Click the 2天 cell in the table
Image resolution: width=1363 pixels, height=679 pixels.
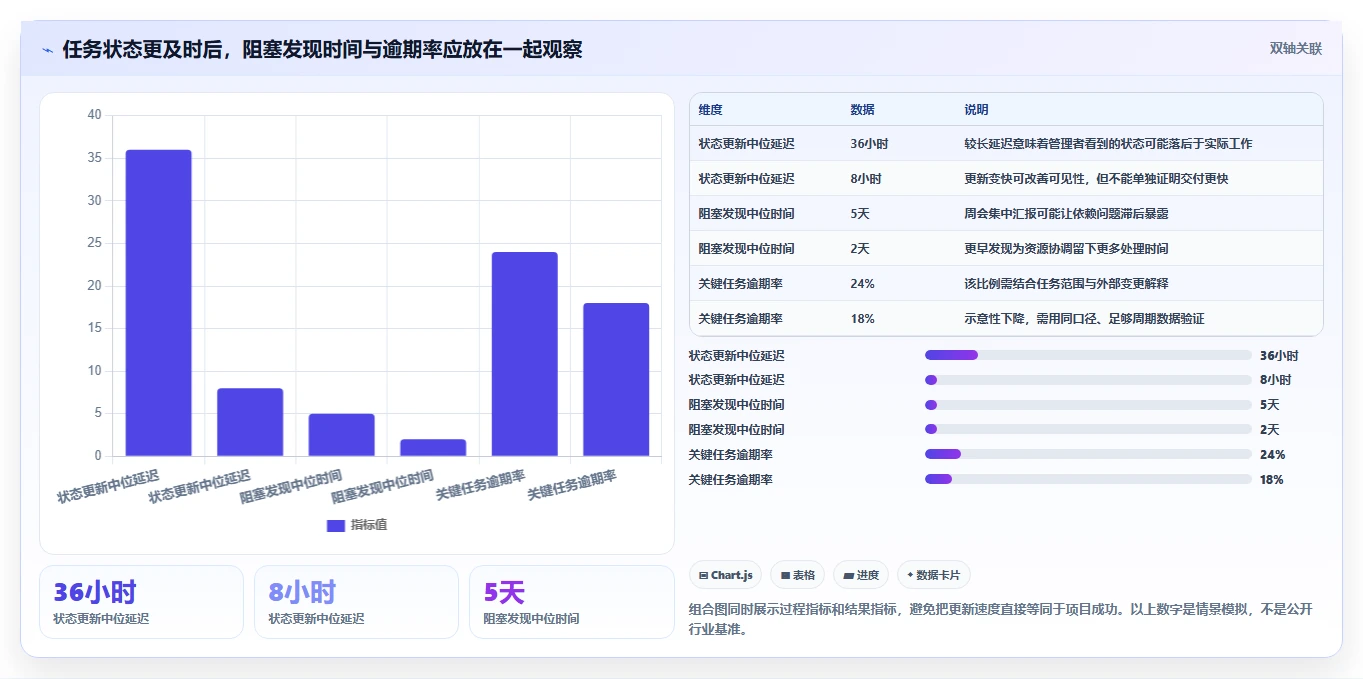860,249
